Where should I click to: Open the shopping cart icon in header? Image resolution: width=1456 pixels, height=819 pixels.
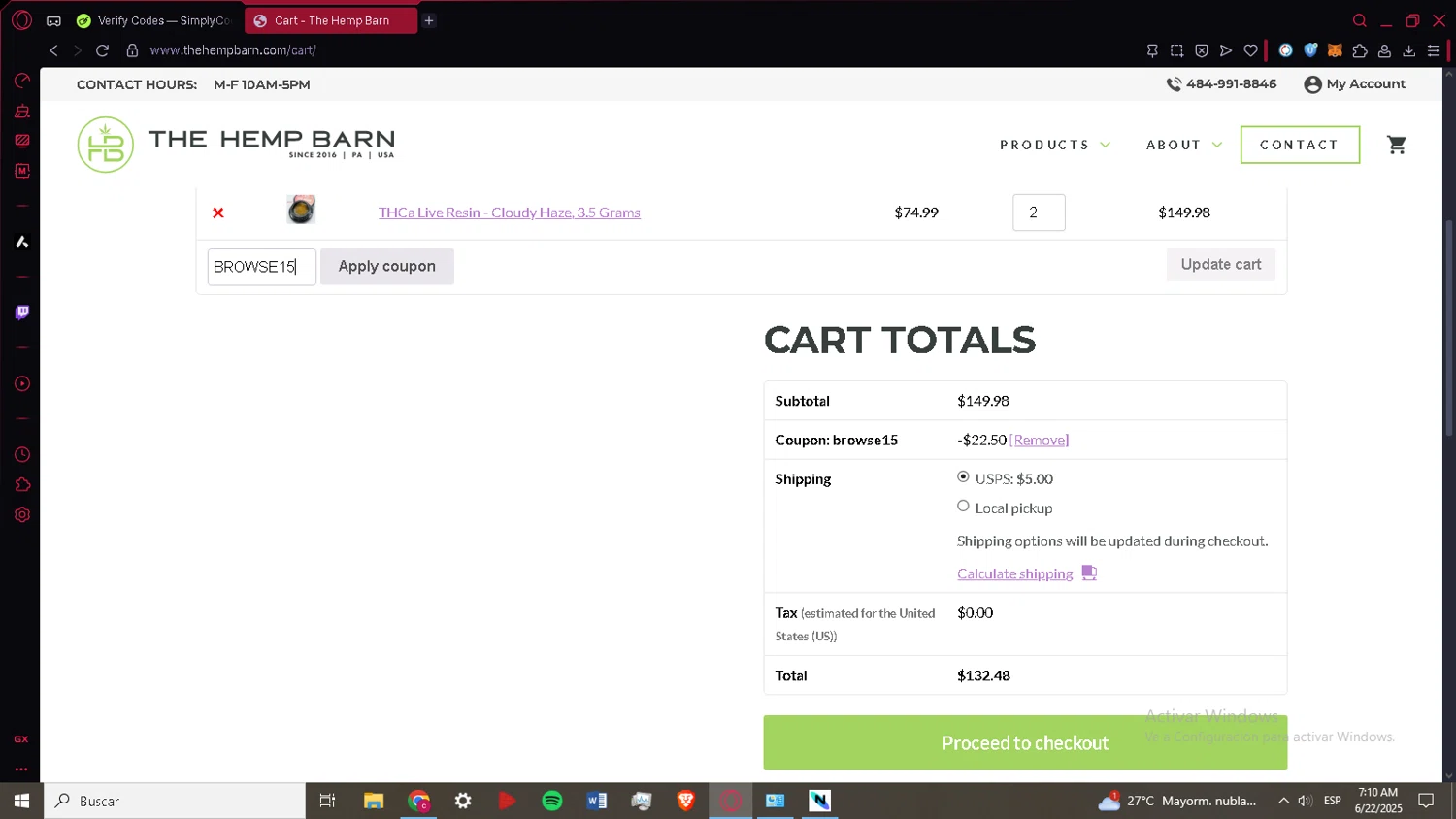1397,145
